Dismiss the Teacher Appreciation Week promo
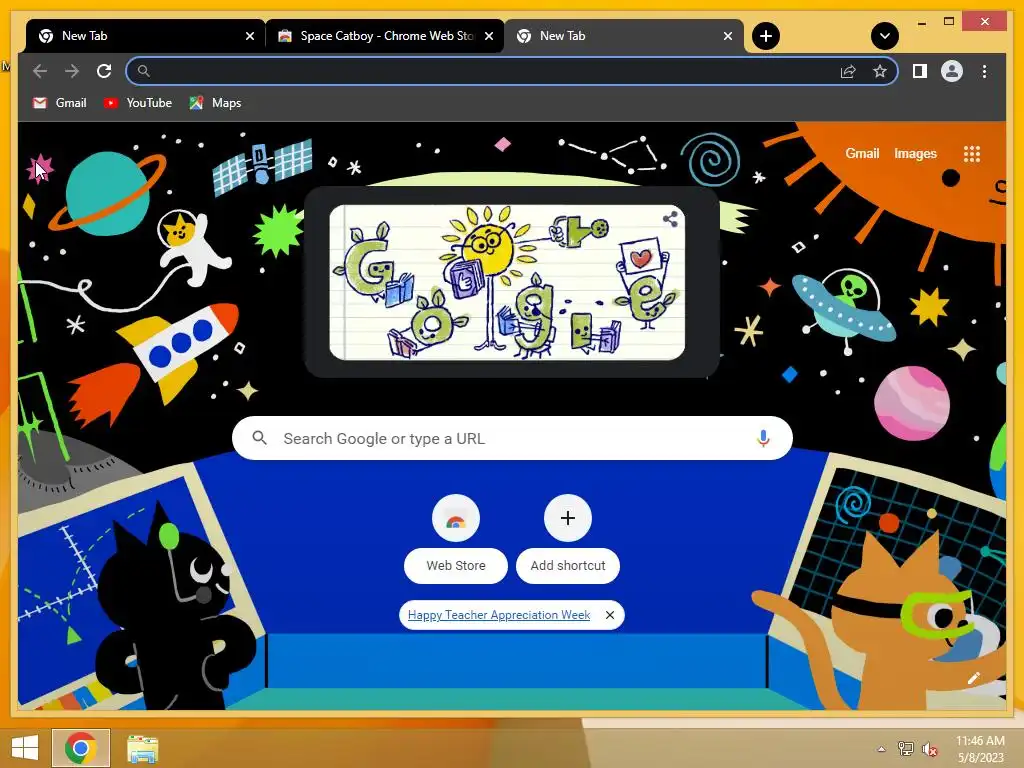Image resolution: width=1024 pixels, height=768 pixels. [609, 615]
